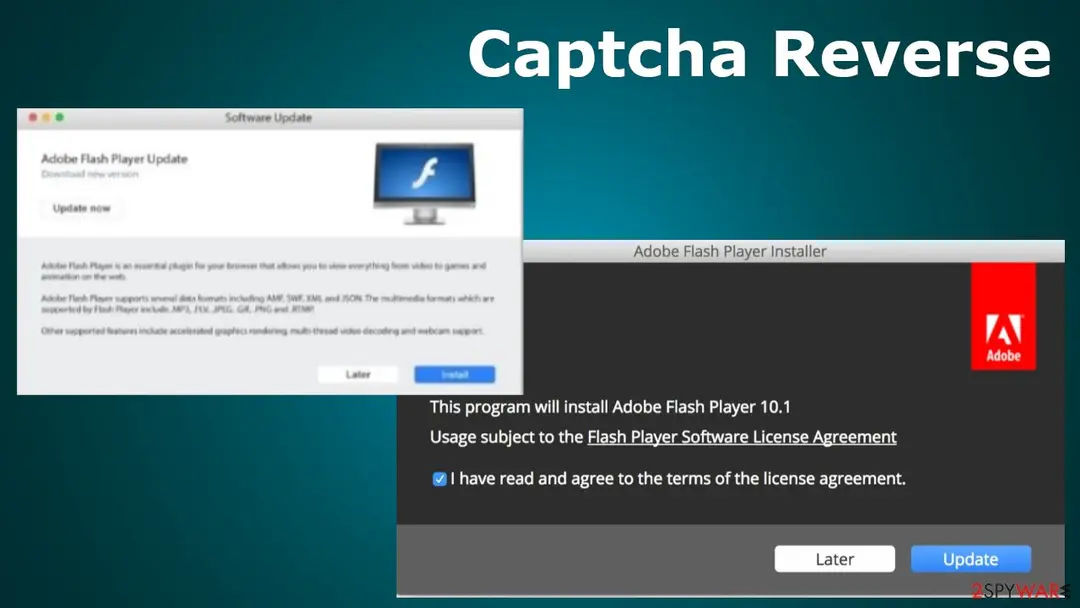
Task: Click Update in Flash Player Installer
Action: pos(970,559)
